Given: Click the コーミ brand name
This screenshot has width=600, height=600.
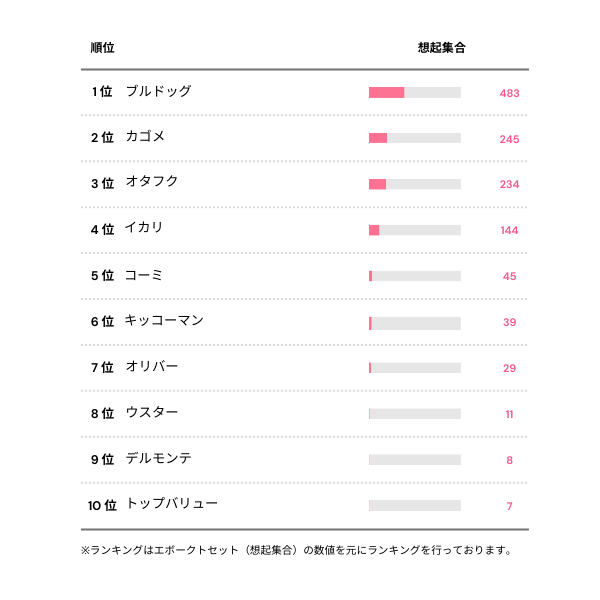Looking at the screenshot, I should click(x=144, y=275).
